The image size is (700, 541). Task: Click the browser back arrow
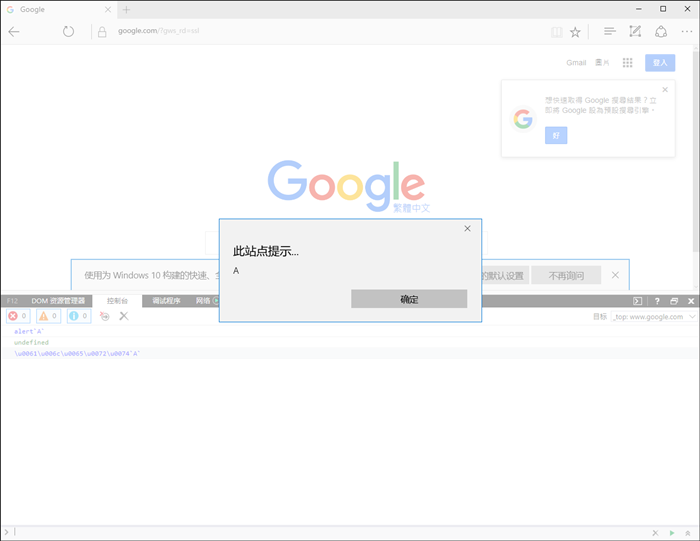tap(14, 31)
